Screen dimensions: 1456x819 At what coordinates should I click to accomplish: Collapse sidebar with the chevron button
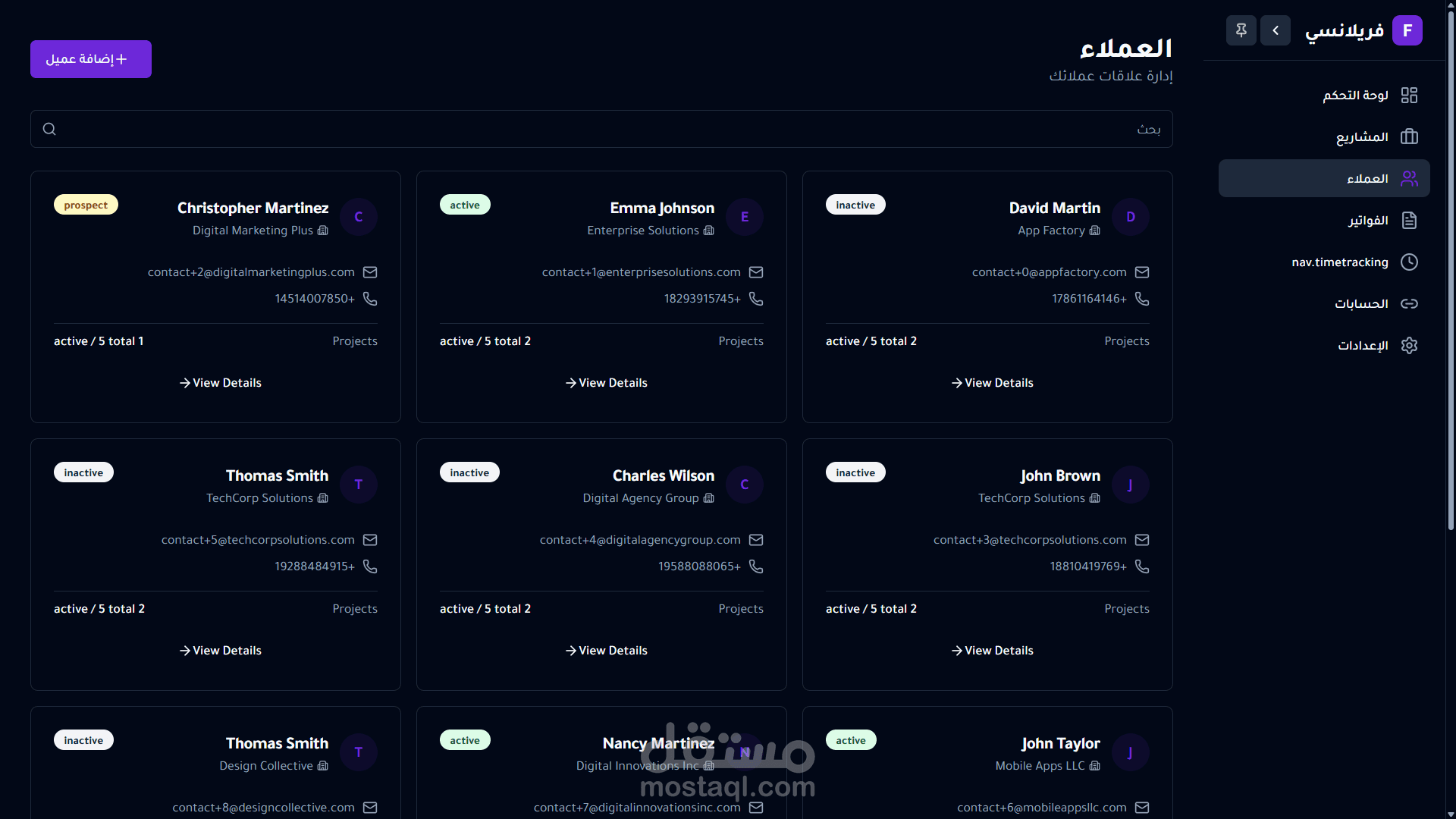tap(1276, 30)
